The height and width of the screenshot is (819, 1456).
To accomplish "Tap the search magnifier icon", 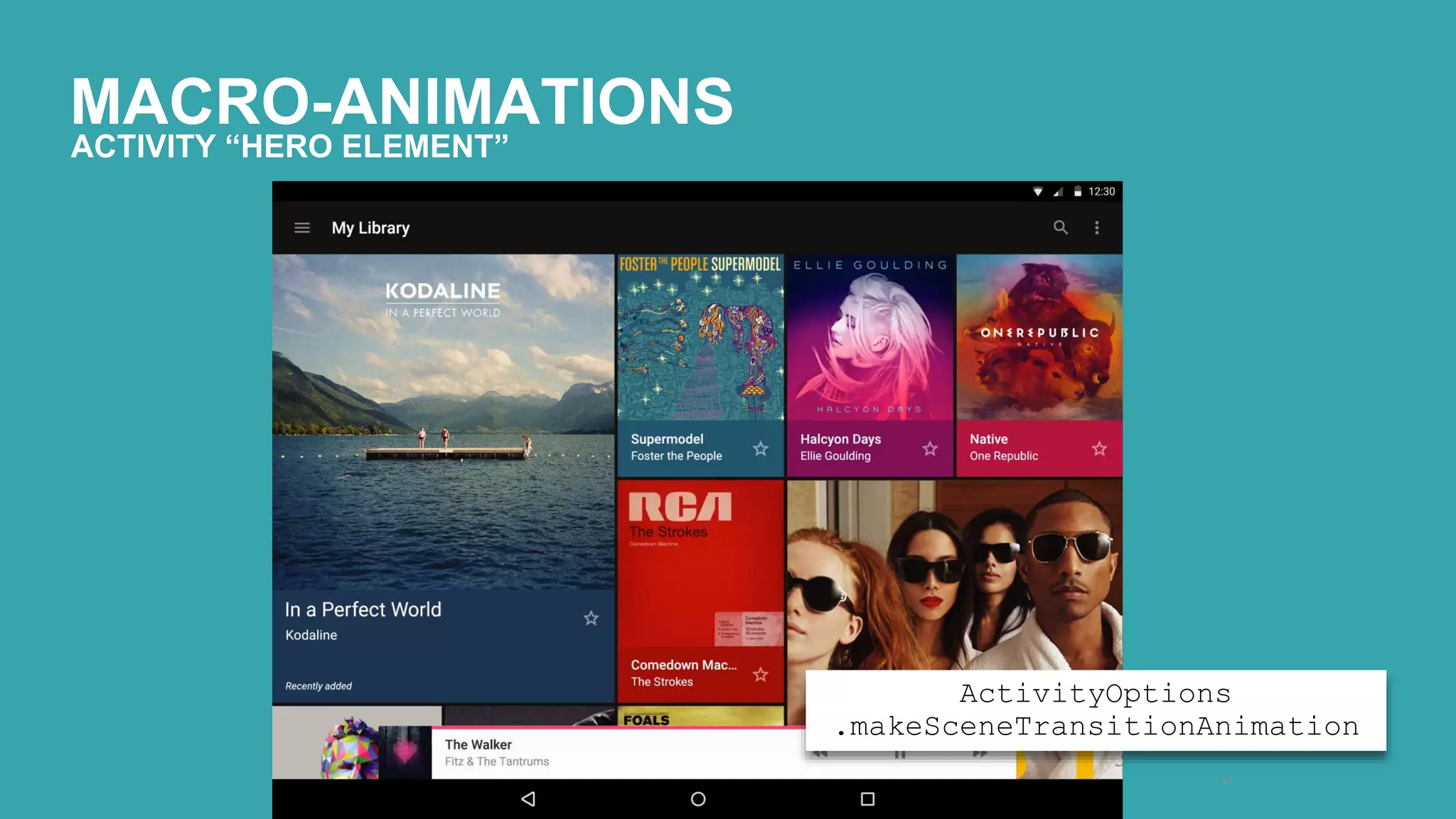I will (1061, 227).
